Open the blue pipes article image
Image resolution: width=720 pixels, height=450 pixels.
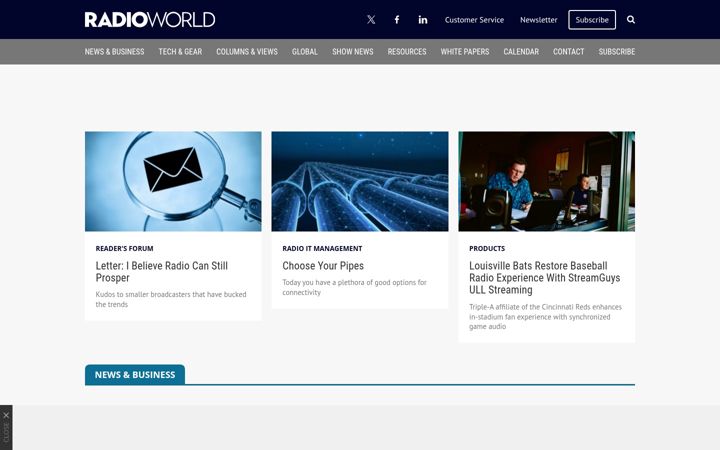[360, 181]
